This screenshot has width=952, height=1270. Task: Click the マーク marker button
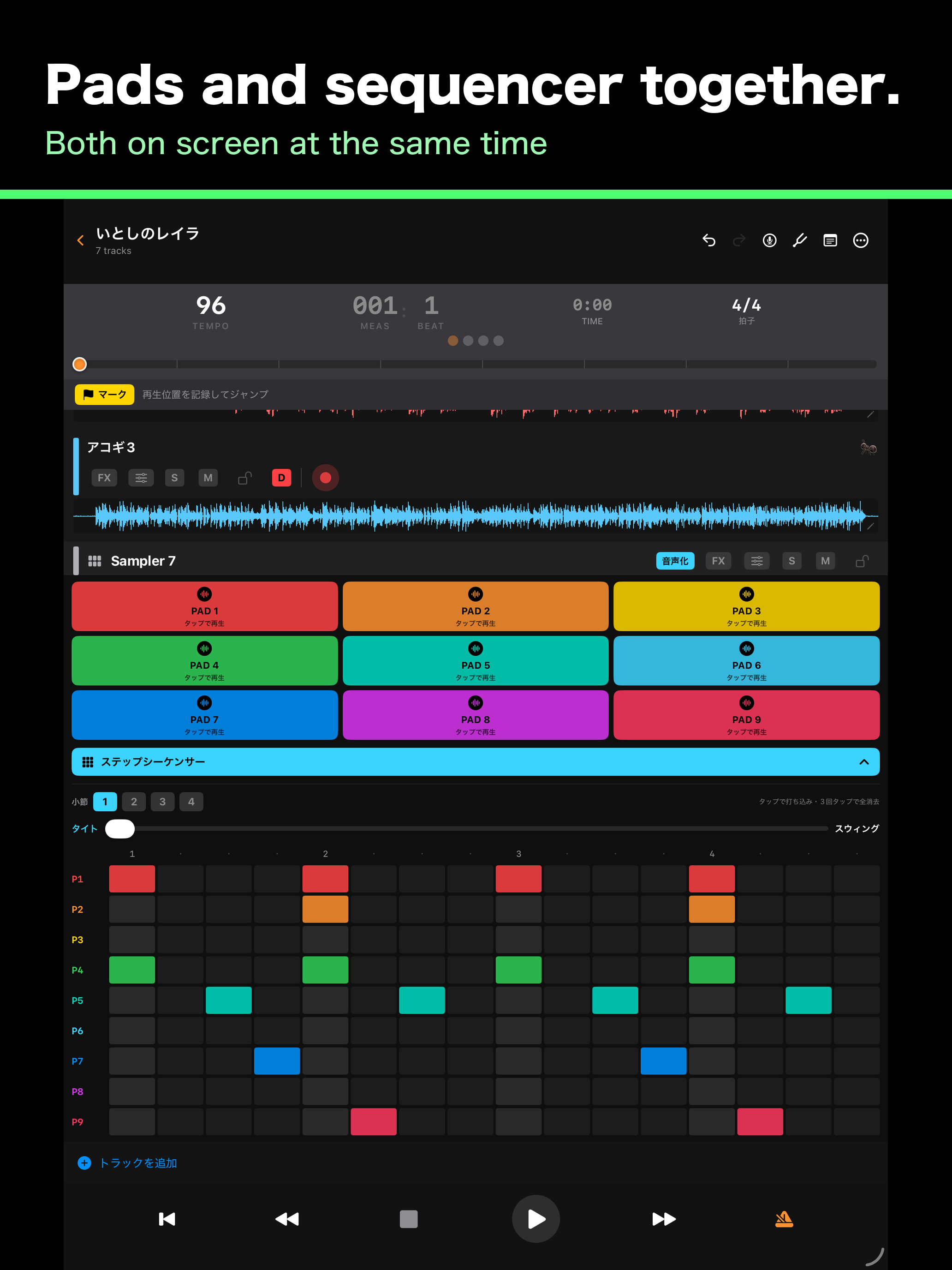(104, 395)
